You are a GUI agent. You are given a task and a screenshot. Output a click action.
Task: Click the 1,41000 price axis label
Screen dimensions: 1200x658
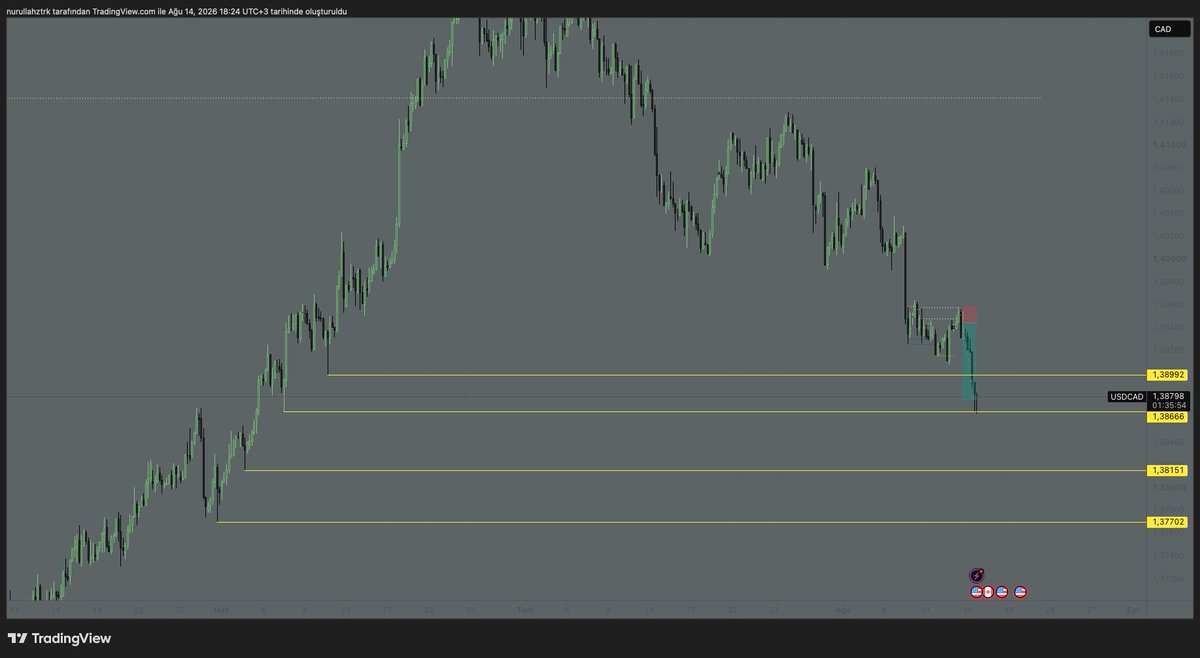pos(1167,144)
